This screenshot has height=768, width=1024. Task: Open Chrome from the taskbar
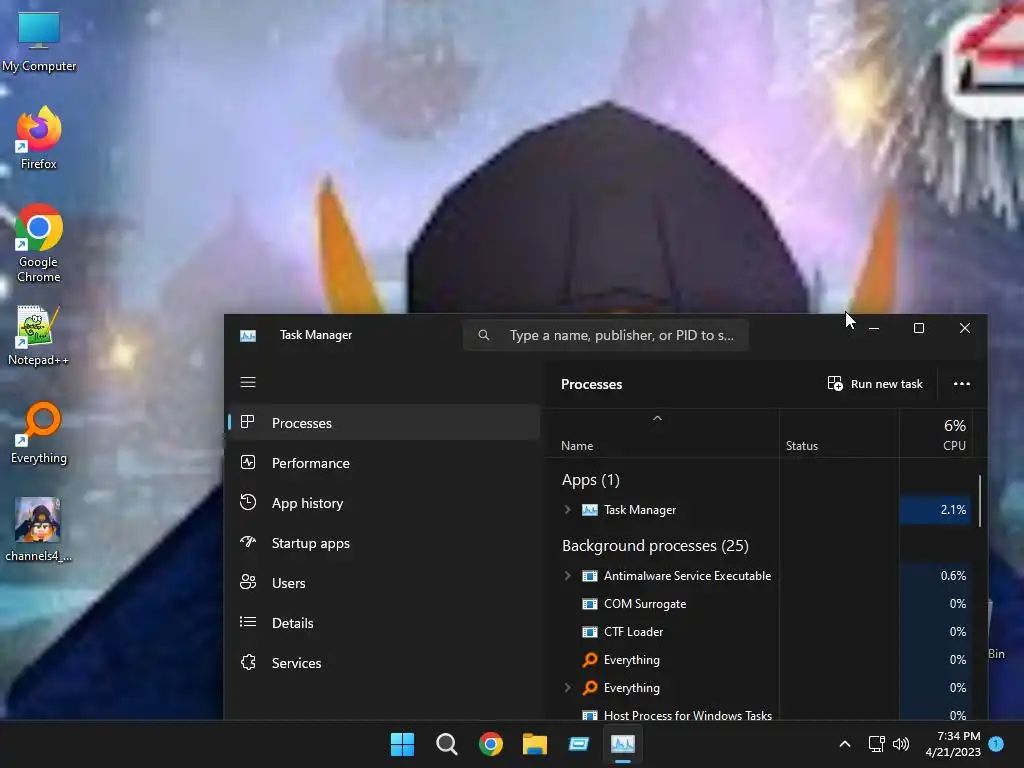[x=490, y=744]
